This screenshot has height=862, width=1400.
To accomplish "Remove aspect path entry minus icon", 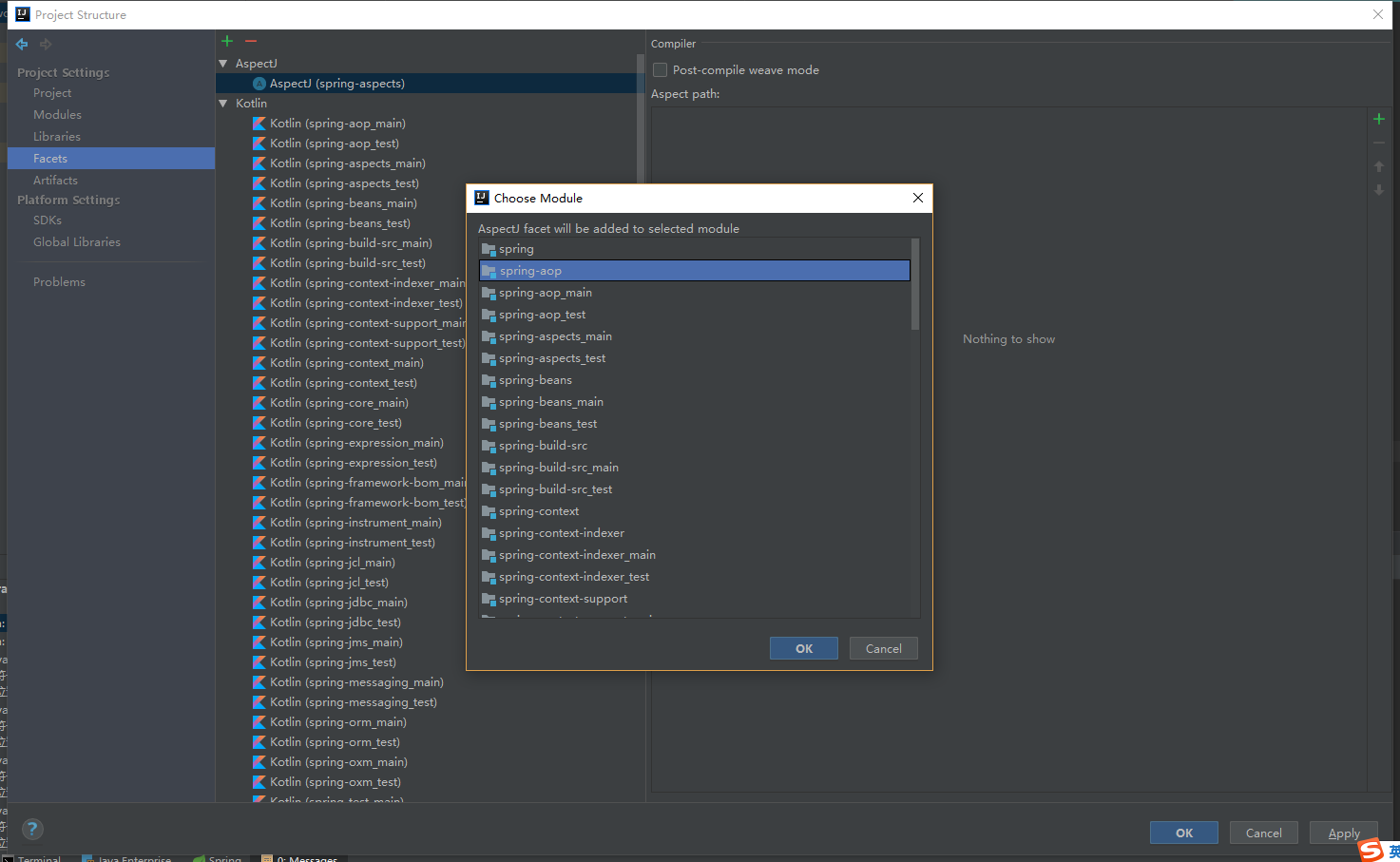I will click(1379, 143).
